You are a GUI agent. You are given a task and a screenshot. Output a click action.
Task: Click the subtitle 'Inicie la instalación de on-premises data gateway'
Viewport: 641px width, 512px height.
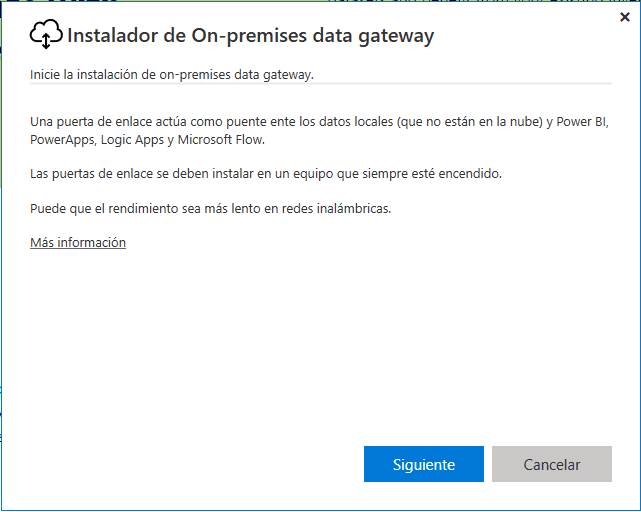coord(172,75)
